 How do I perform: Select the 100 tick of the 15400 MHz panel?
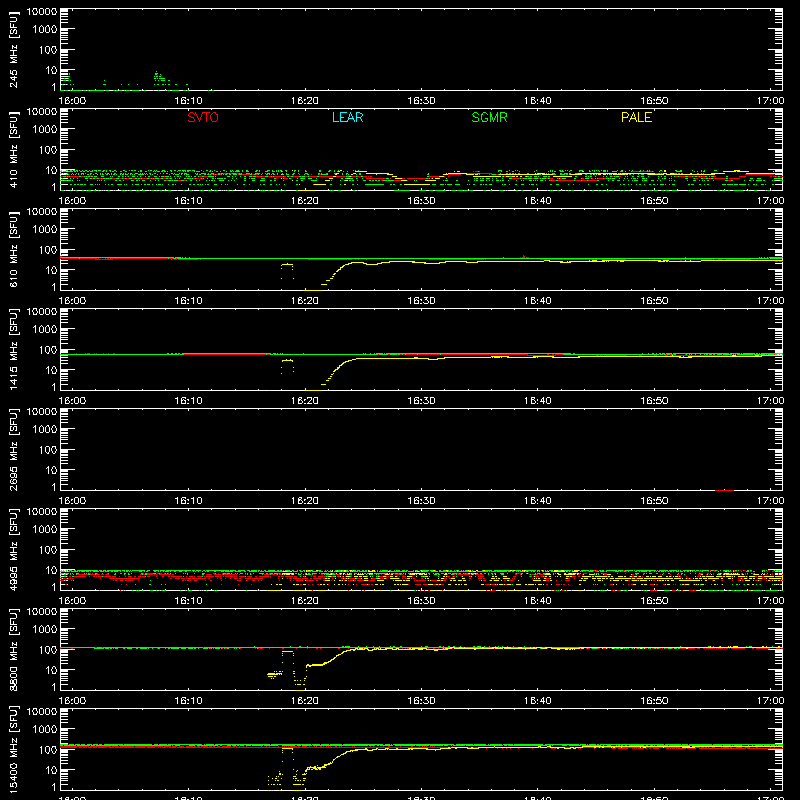[x=48, y=749]
